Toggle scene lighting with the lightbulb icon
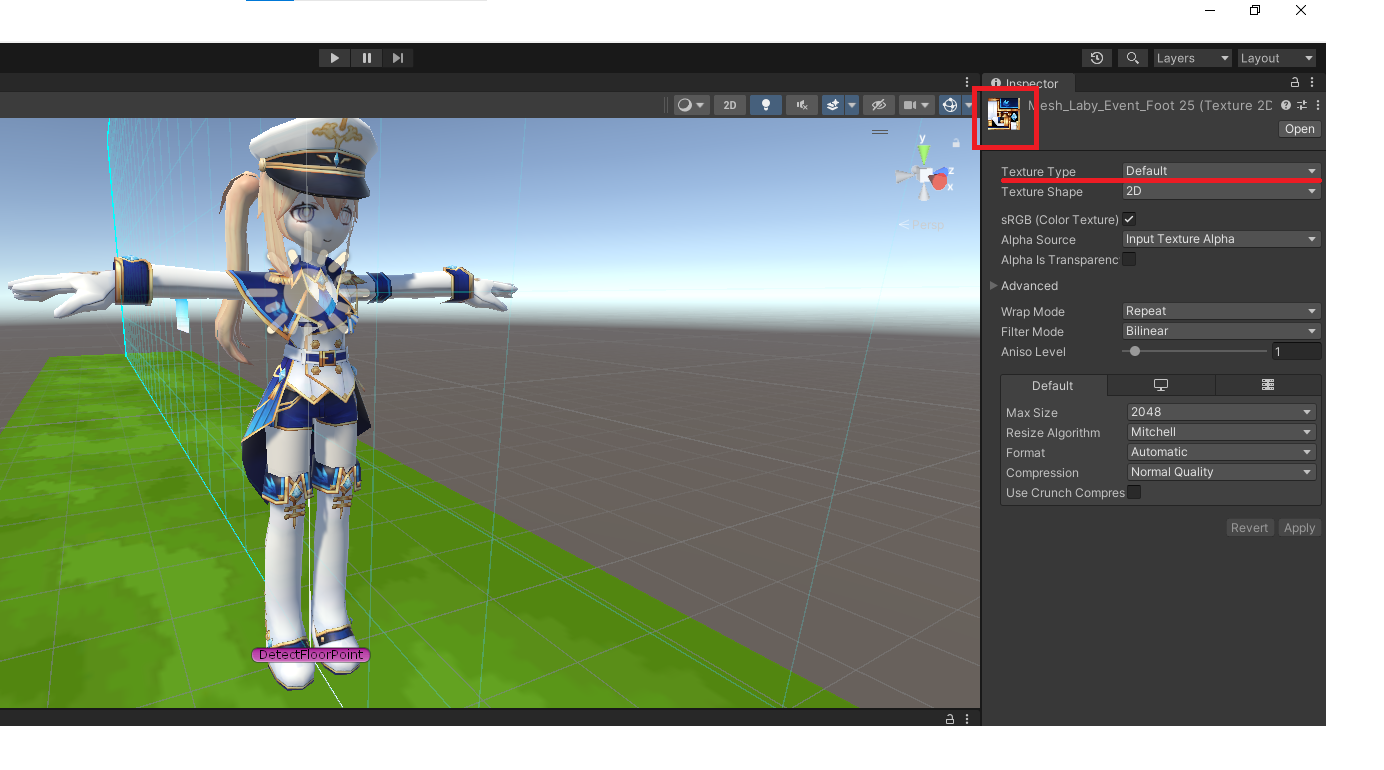Image resolution: width=1384 pixels, height=770 pixels. [766, 105]
